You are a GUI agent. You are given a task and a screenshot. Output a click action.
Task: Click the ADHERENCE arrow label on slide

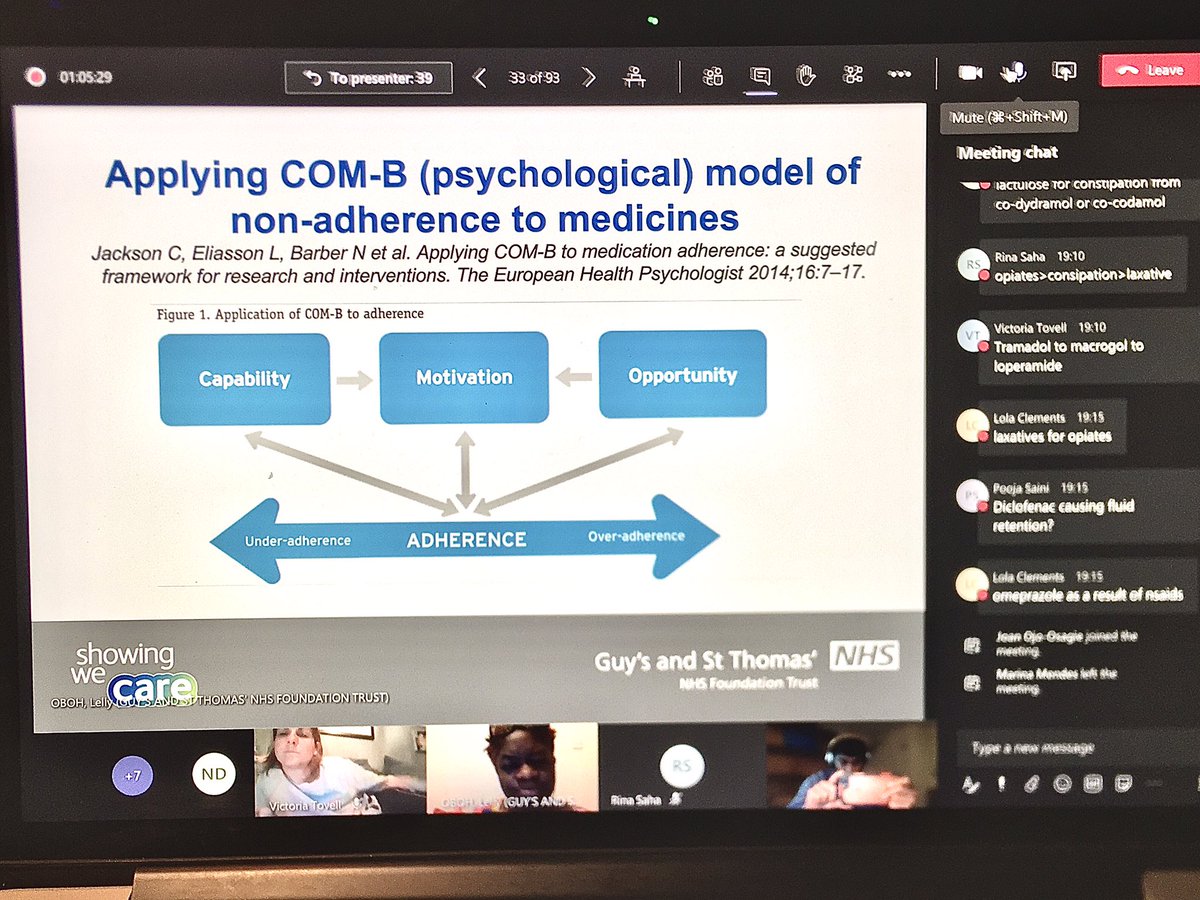click(466, 540)
